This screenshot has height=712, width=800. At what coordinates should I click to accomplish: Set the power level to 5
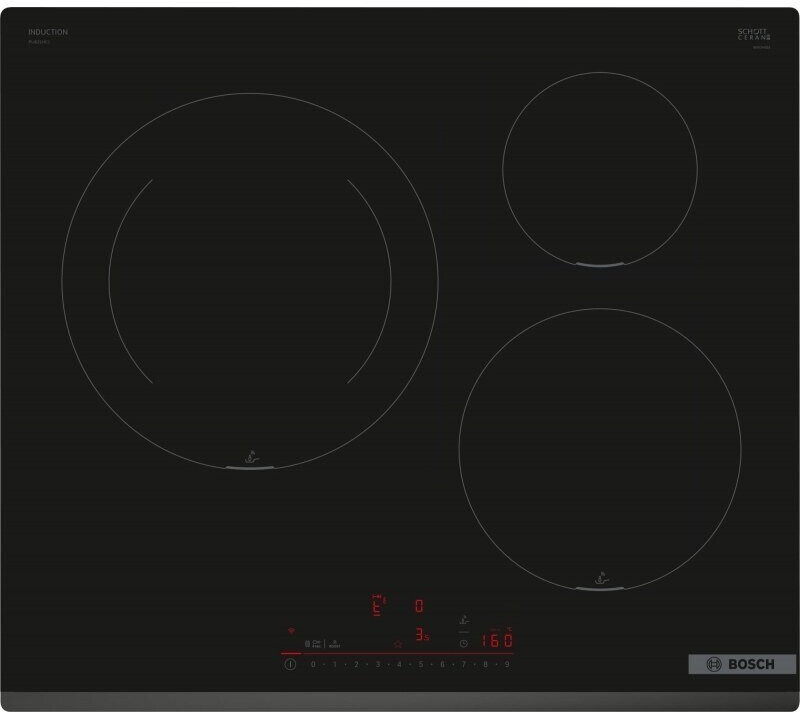point(421,664)
